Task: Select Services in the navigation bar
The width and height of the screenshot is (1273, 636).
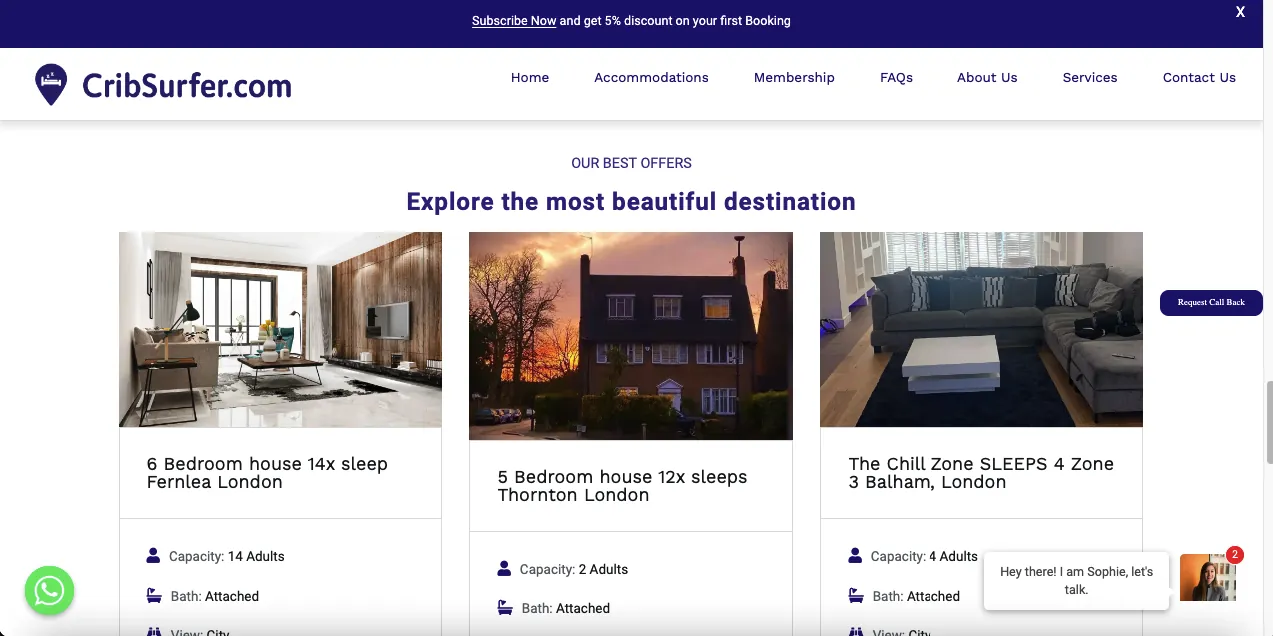Action: click(x=1090, y=77)
